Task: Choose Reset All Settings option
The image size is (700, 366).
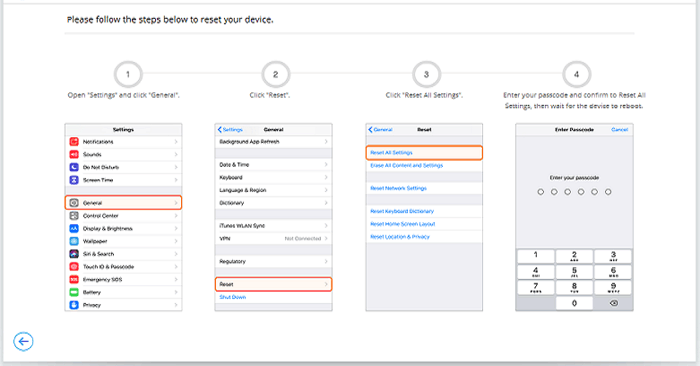Action: pyautogui.click(x=424, y=153)
